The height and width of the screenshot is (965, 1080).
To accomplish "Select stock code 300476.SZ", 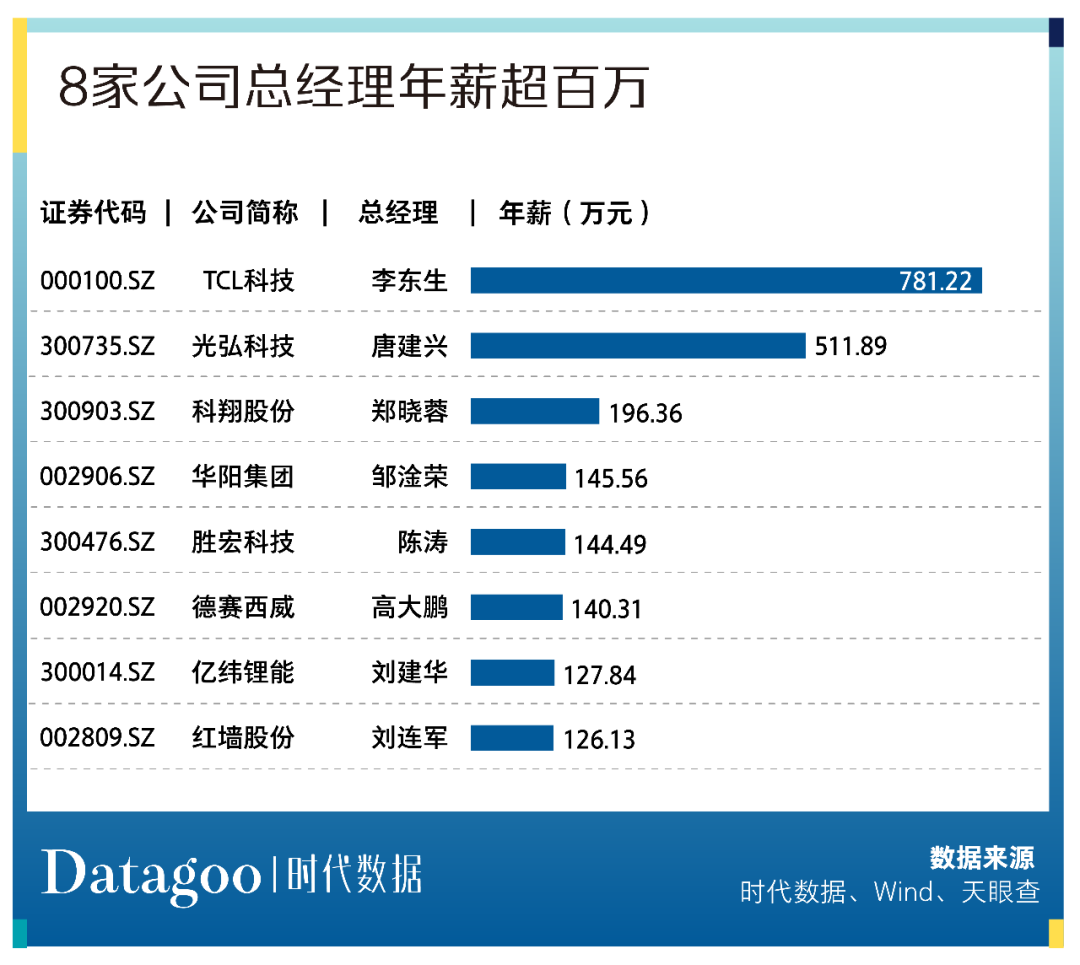I will 97,542.
